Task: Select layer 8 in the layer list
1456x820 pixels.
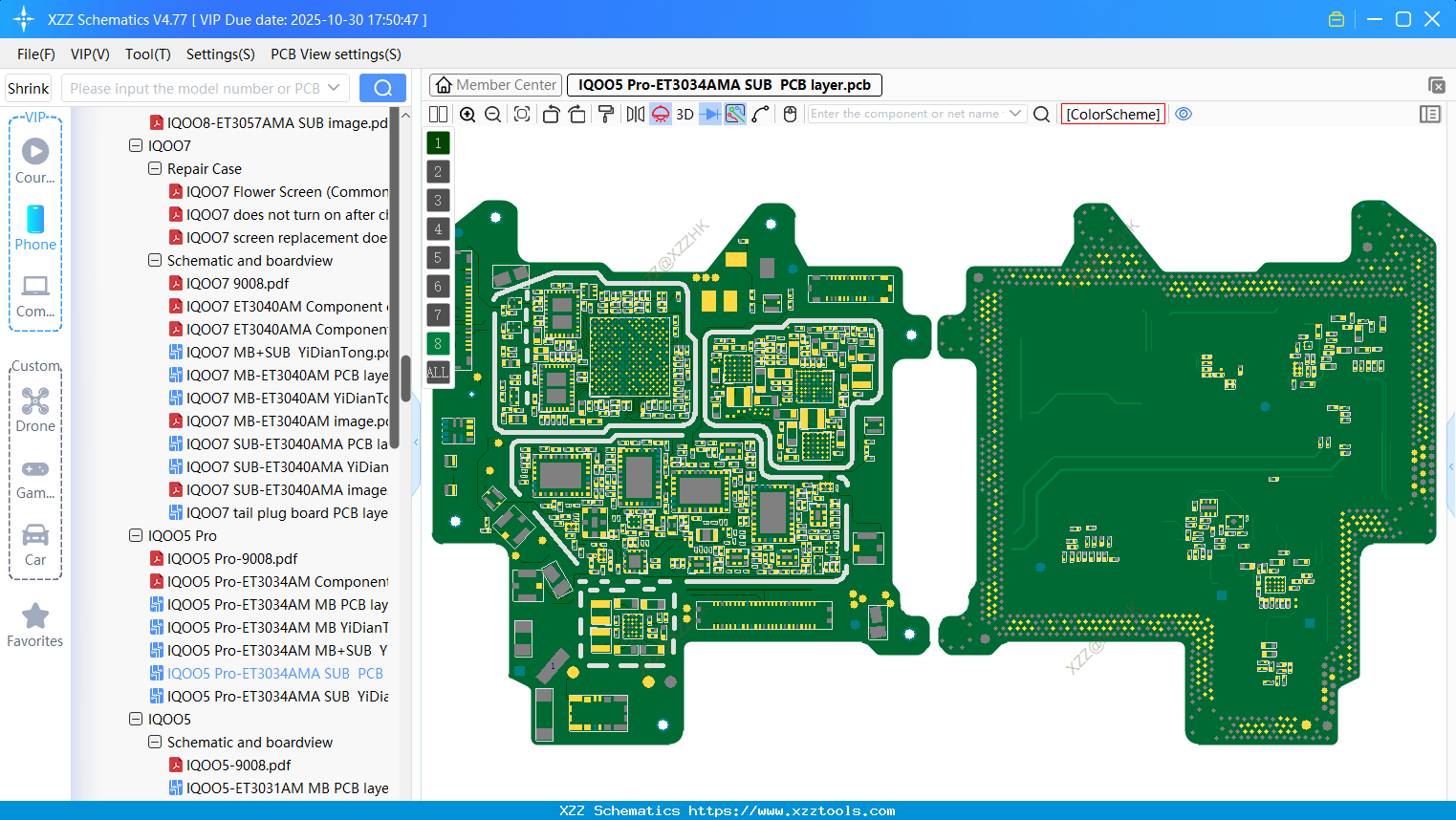Action: 437,343
